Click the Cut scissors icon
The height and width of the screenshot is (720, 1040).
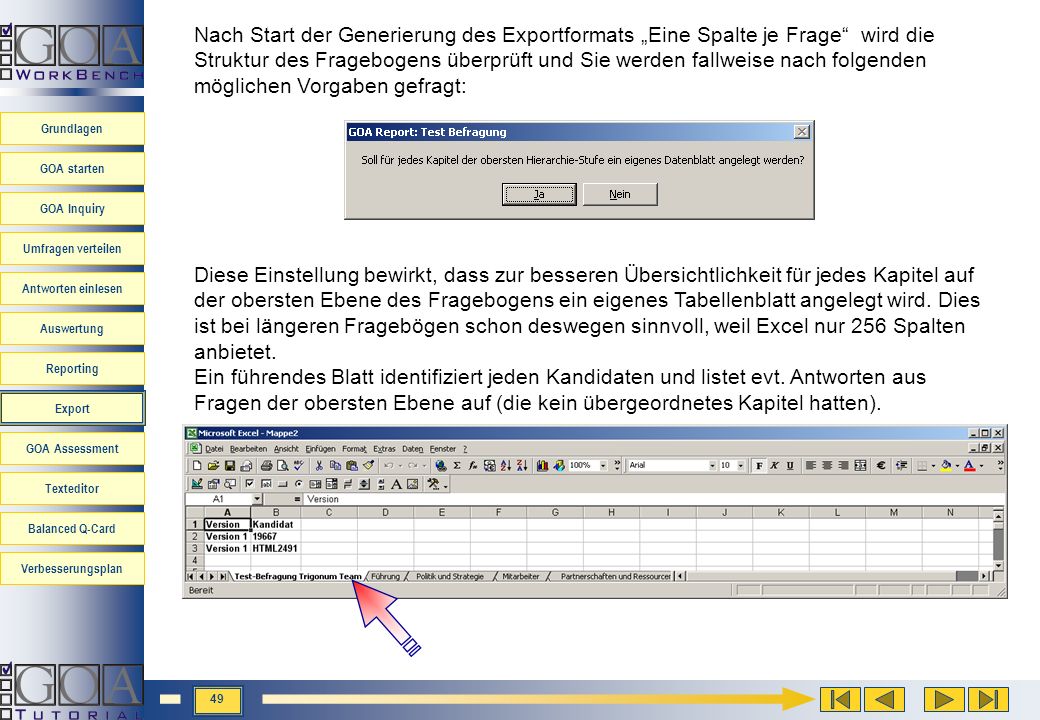319,465
